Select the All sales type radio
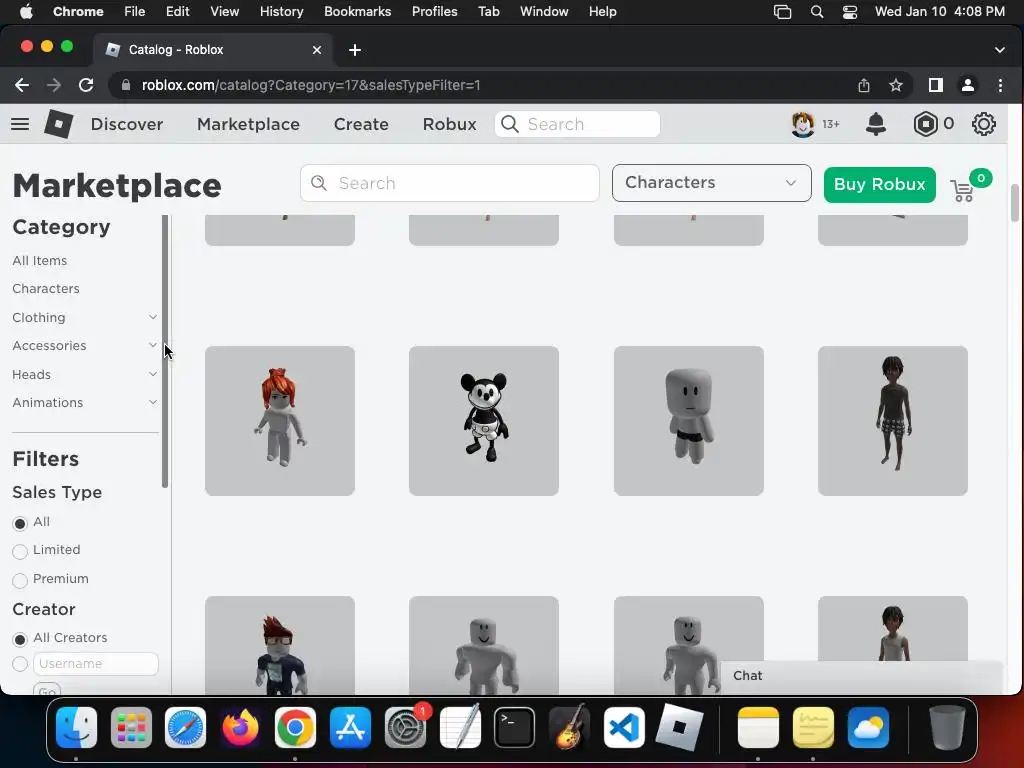The height and width of the screenshot is (768, 1024). 20,523
